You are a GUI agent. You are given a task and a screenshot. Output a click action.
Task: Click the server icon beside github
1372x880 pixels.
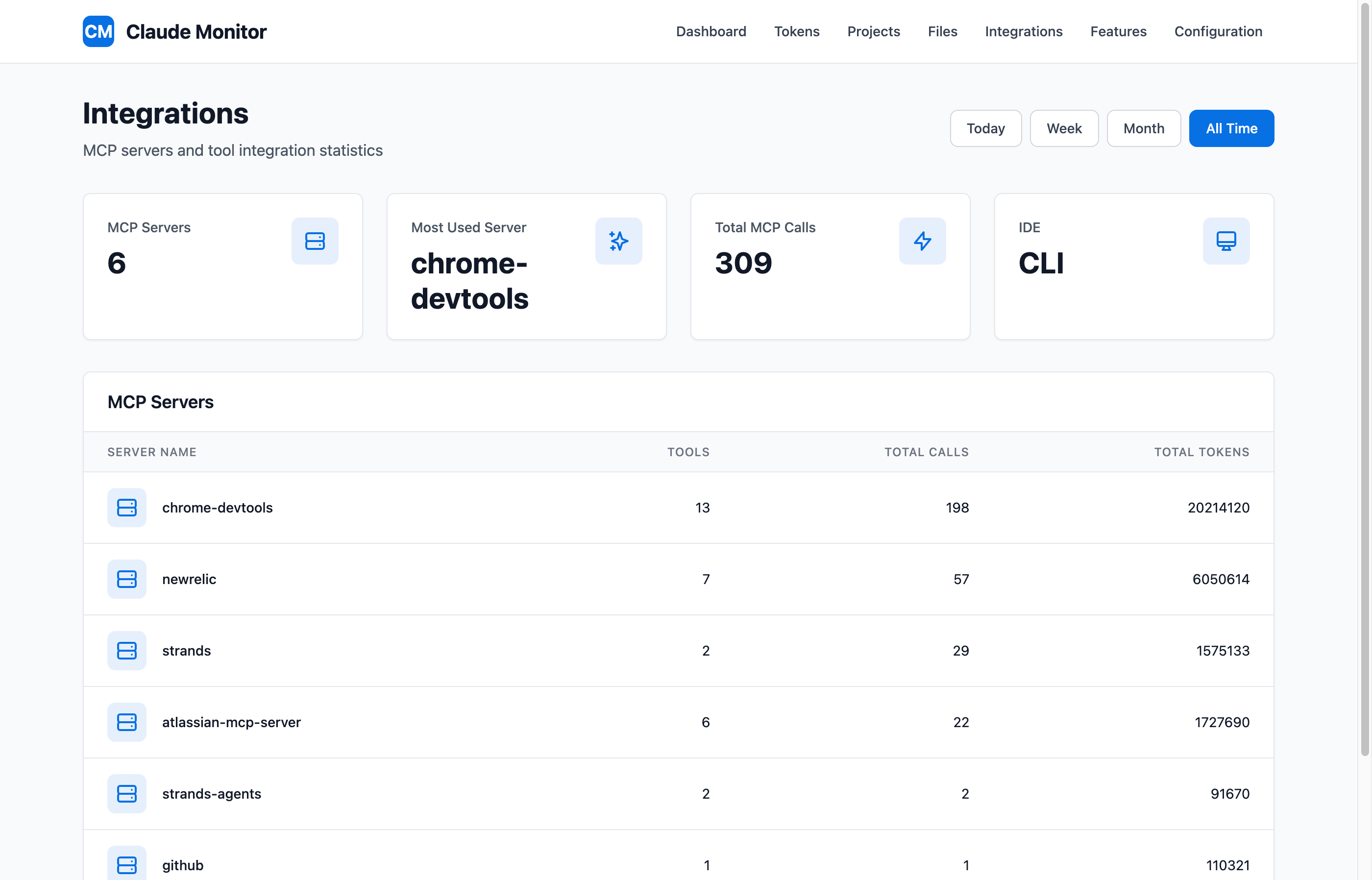pyautogui.click(x=126, y=865)
